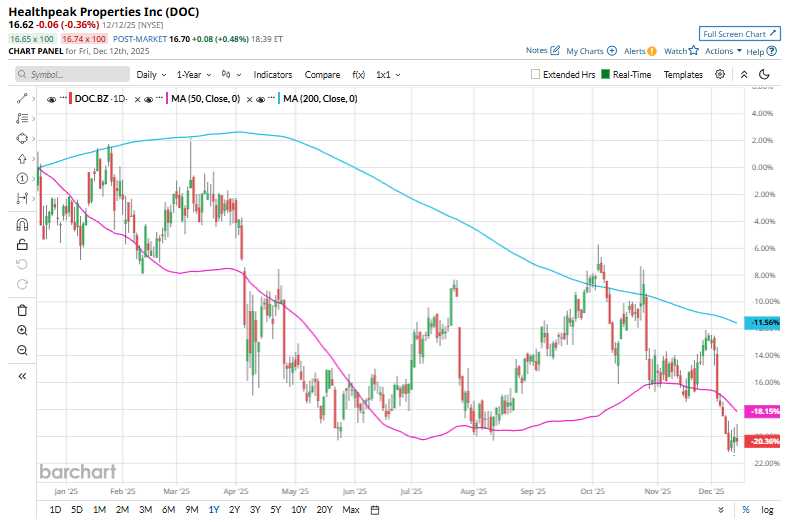Delete drawings with the trash icon
This screenshot has width=785, height=522.
coord(22,310)
